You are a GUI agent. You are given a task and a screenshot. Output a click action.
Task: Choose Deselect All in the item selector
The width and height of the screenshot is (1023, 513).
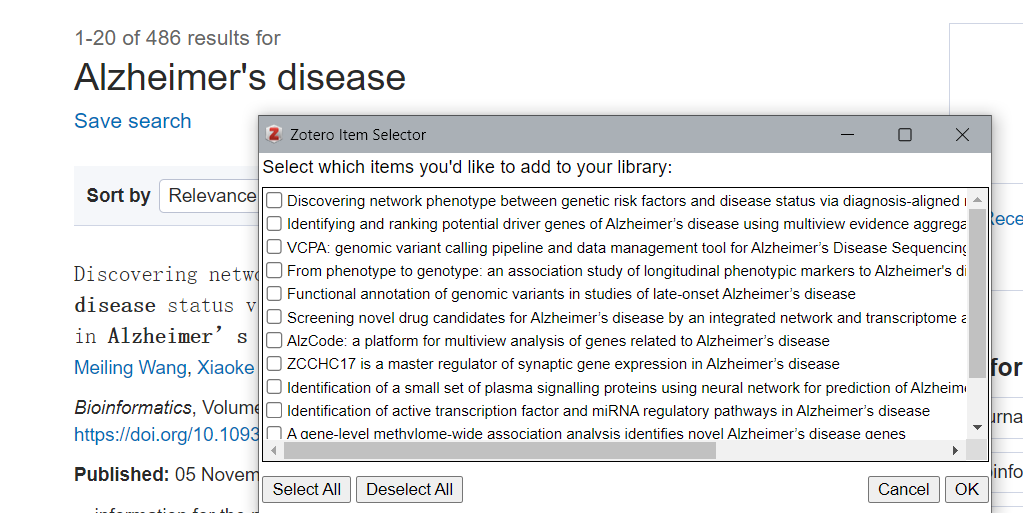[x=409, y=490]
